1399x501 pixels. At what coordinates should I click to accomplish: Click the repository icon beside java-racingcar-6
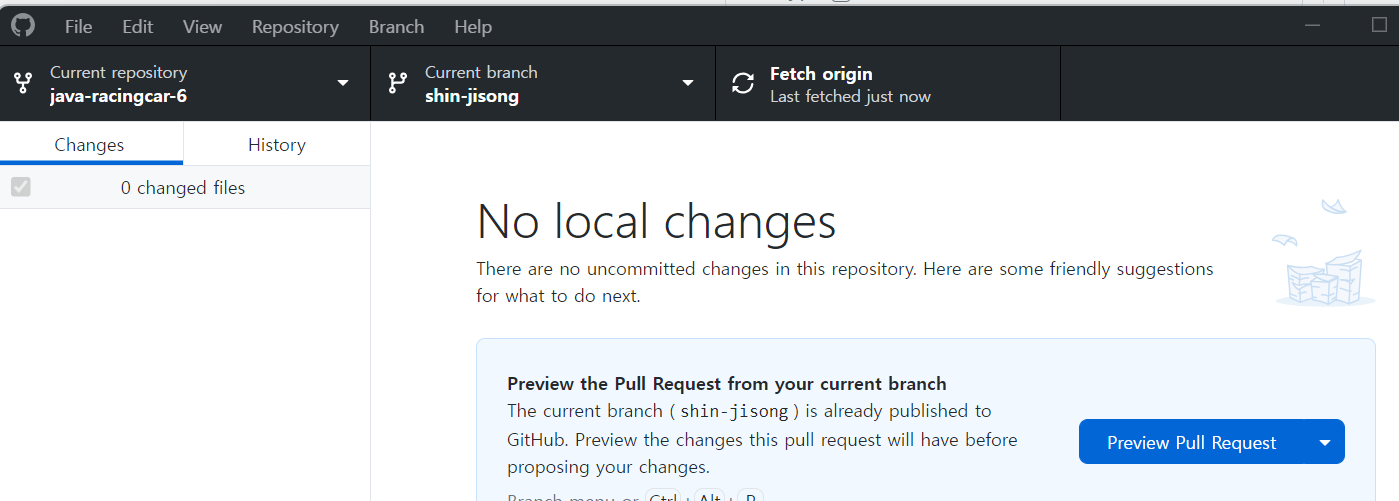click(x=23, y=83)
